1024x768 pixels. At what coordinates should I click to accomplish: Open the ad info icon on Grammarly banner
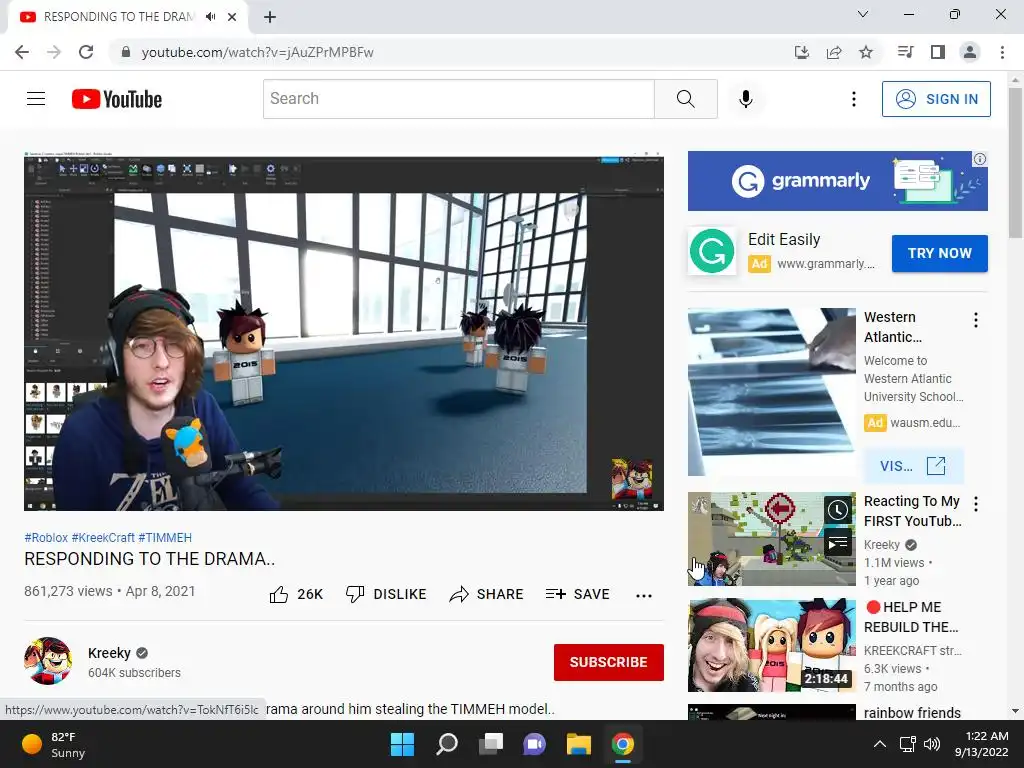(x=980, y=159)
